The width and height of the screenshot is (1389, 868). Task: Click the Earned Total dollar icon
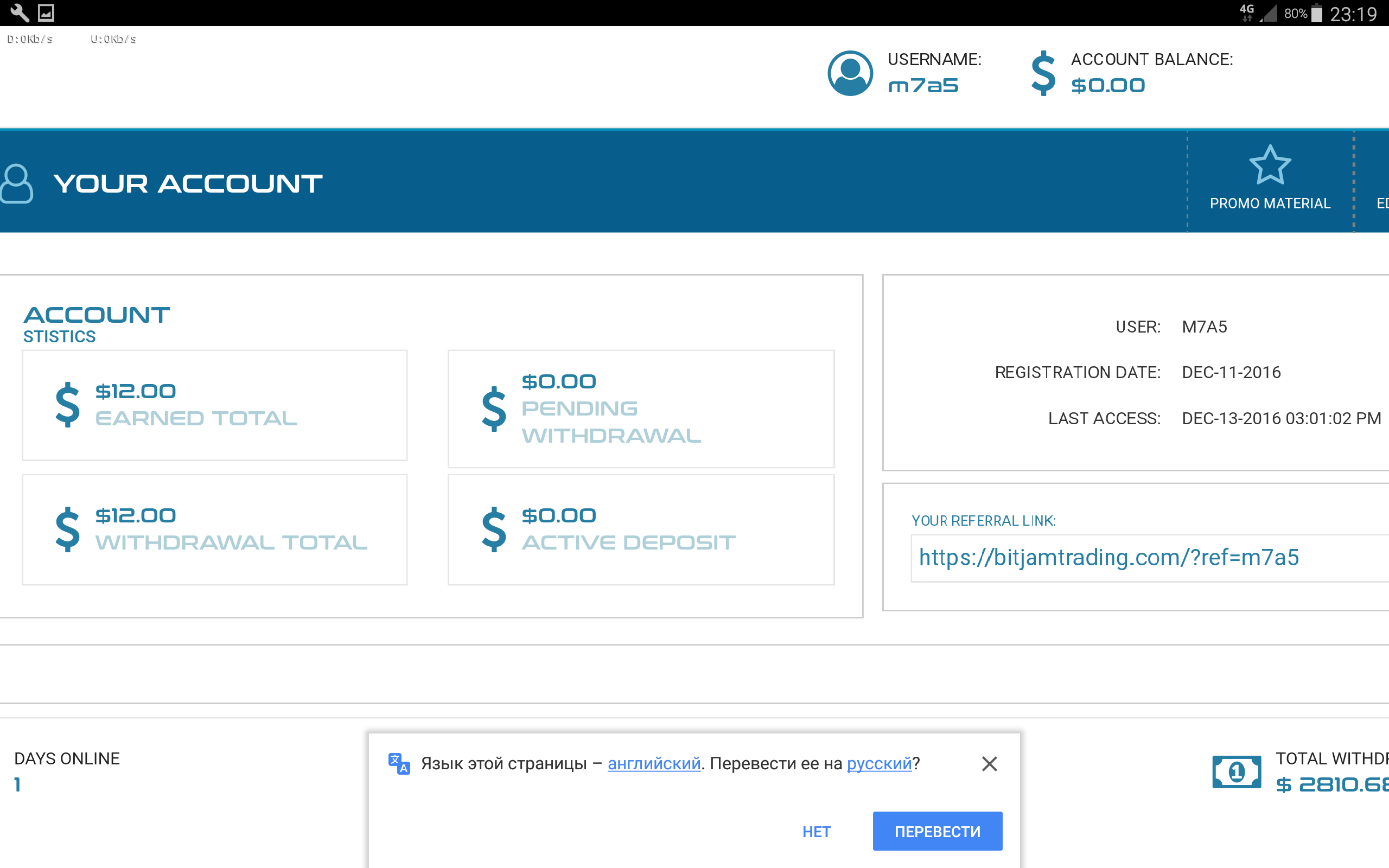pos(67,405)
